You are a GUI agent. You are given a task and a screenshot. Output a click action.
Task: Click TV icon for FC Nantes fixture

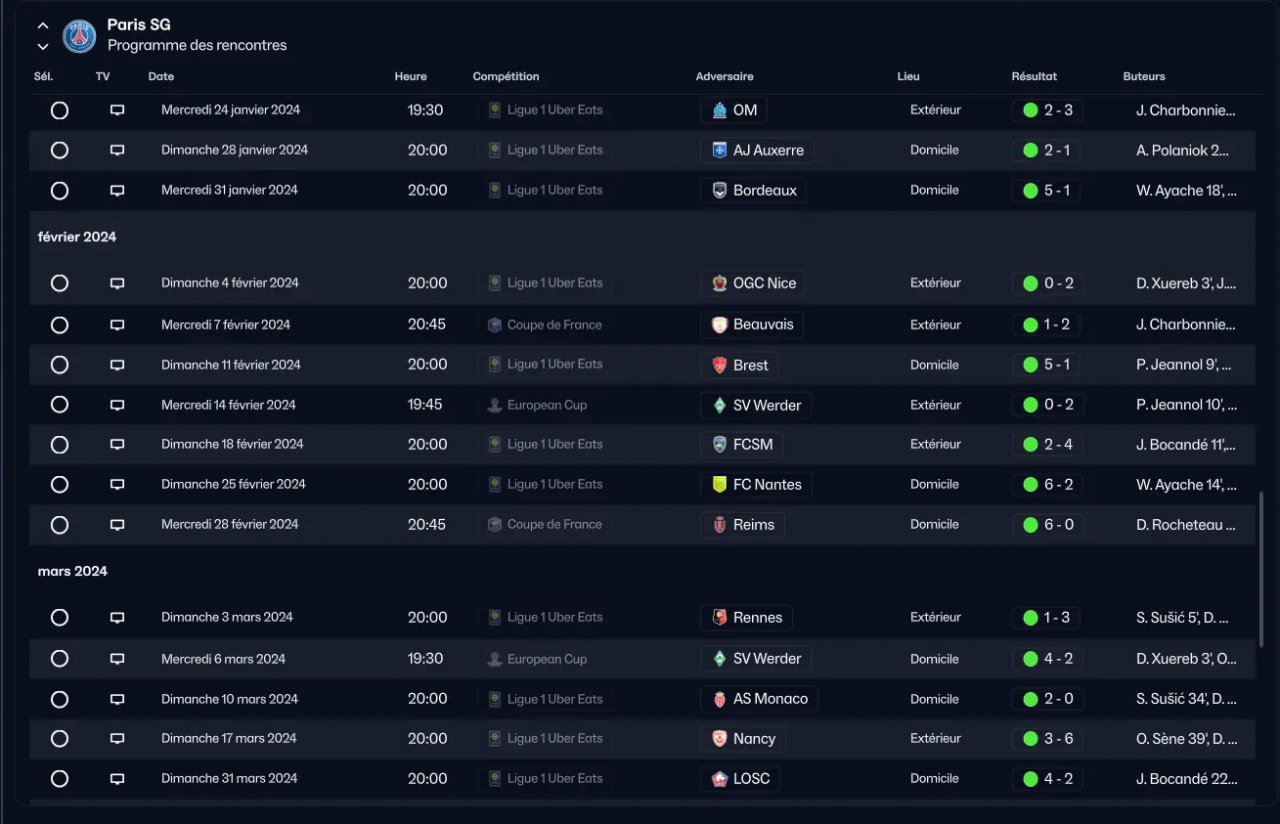point(117,484)
